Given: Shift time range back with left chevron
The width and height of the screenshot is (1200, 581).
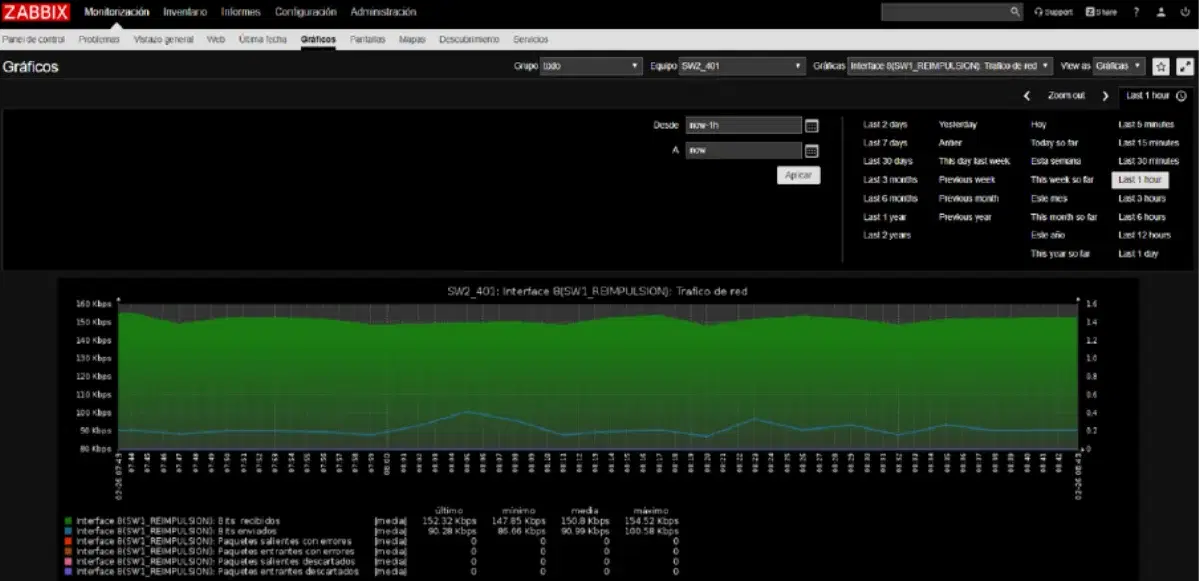Looking at the screenshot, I should (x=1027, y=96).
